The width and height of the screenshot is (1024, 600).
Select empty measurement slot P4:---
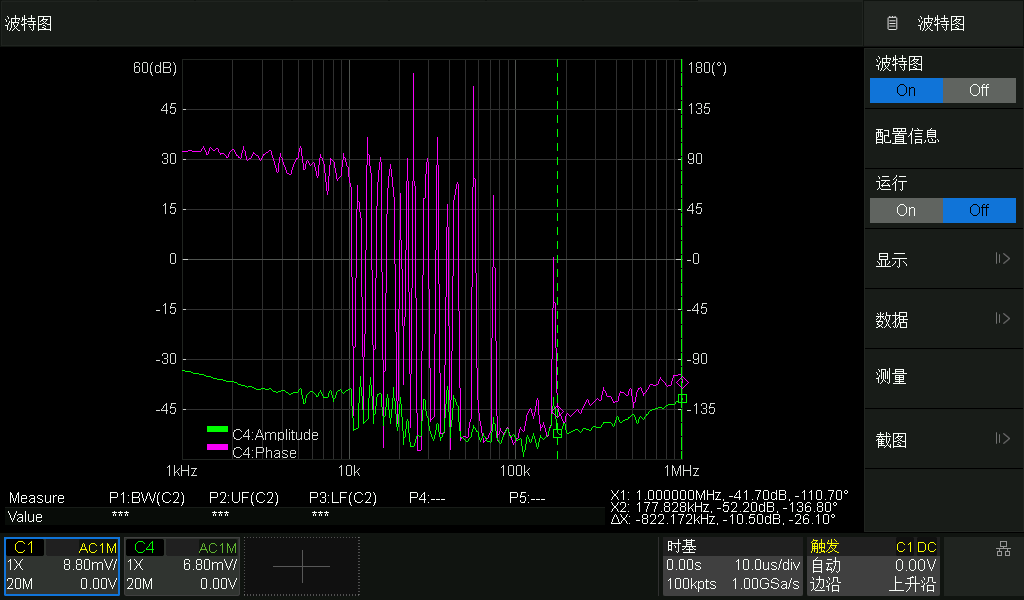(x=427, y=498)
